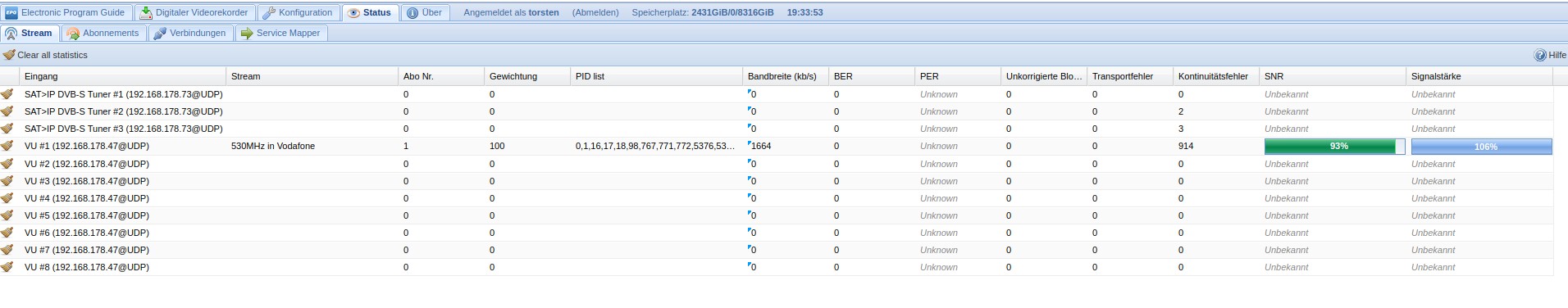Clear stats icon for VU #4 row

tap(7, 198)
